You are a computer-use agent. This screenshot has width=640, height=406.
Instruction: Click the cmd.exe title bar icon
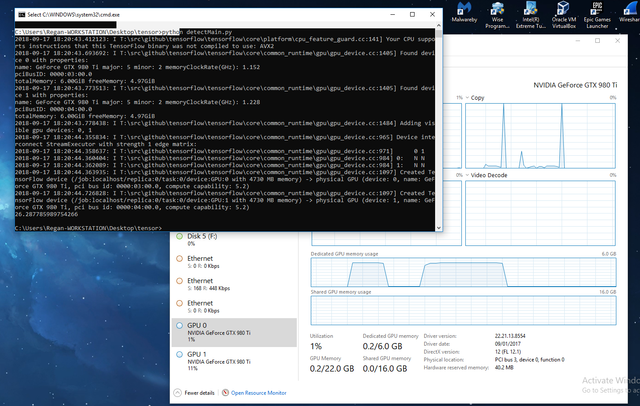22,15
